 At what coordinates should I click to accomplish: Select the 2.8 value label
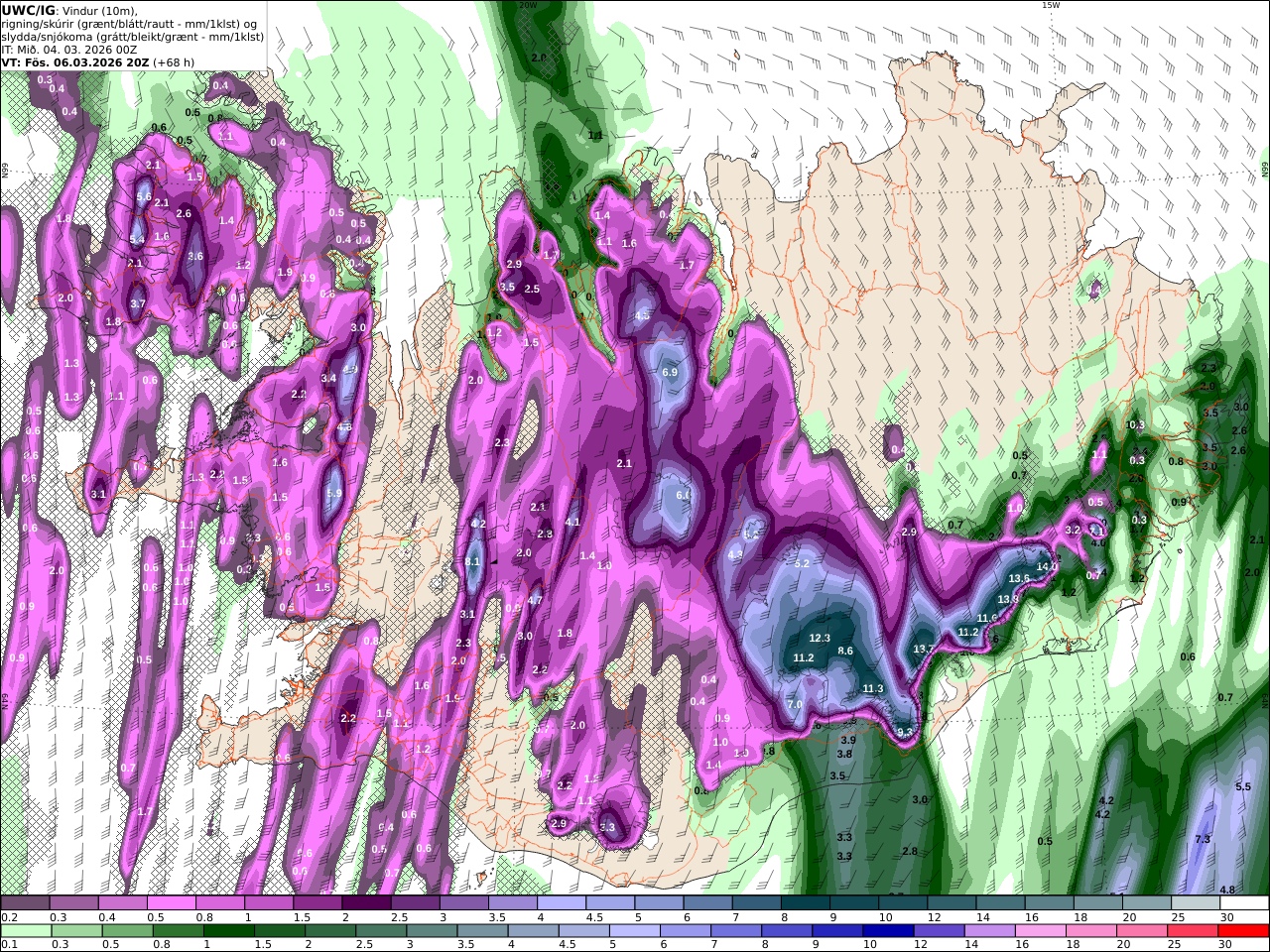click(x=910, y=851)
